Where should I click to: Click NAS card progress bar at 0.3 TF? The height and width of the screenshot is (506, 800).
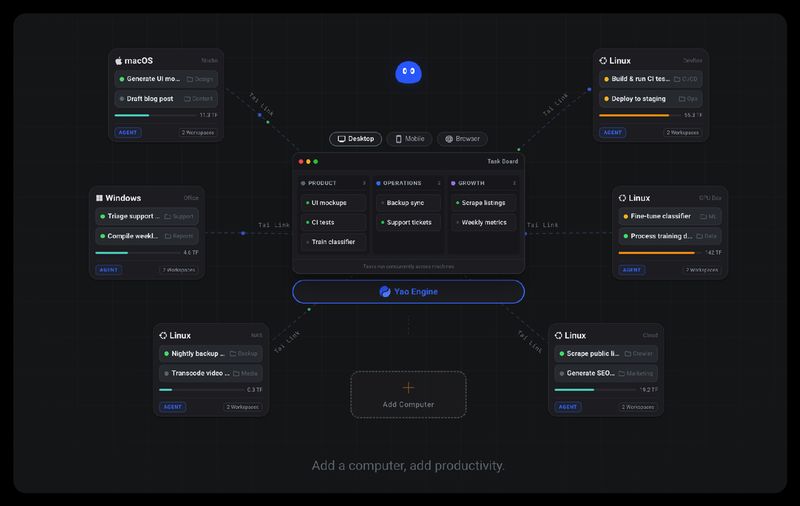pos(201,390)
